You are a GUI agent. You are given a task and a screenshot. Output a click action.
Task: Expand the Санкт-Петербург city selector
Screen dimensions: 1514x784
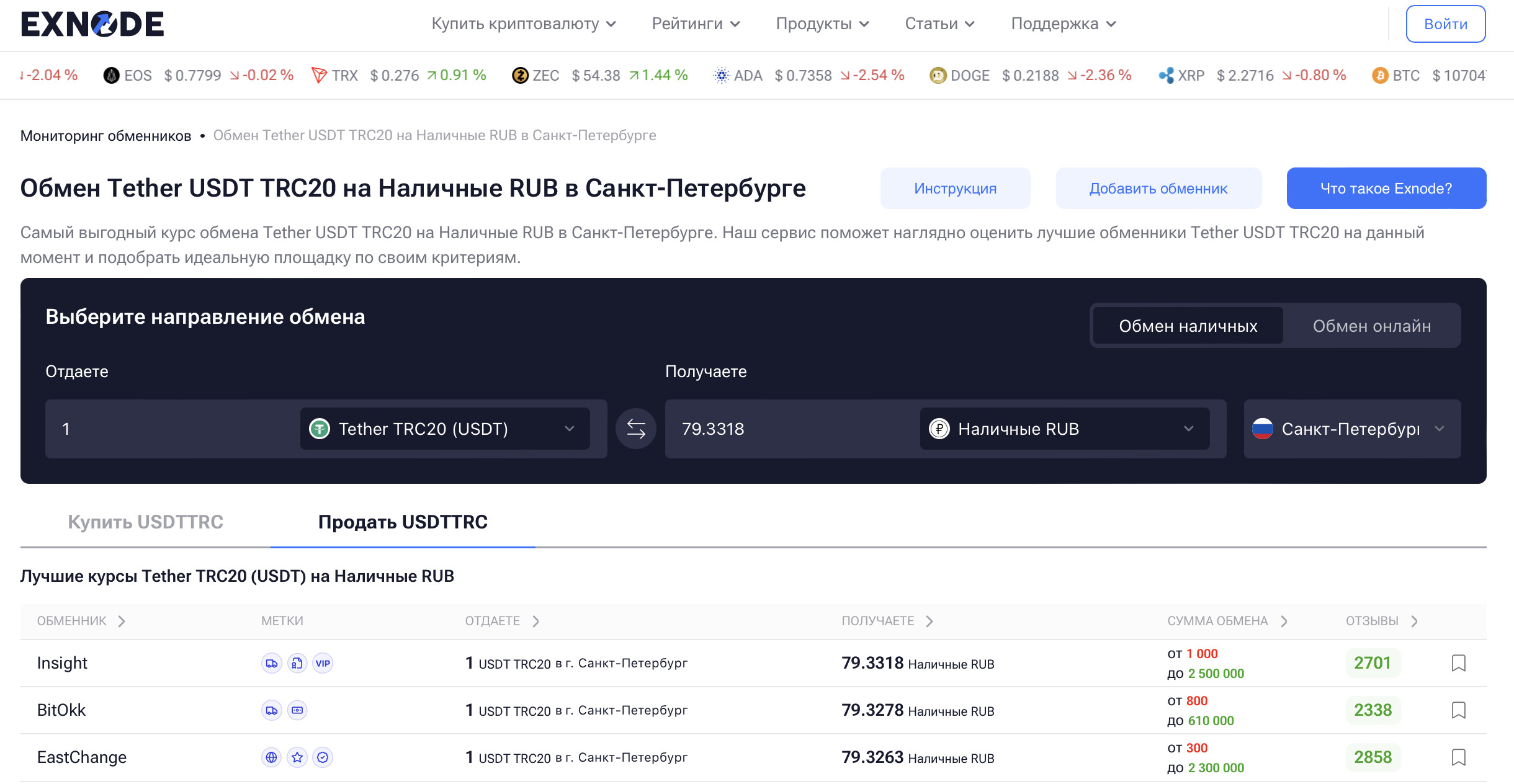tap(1351, 429)
